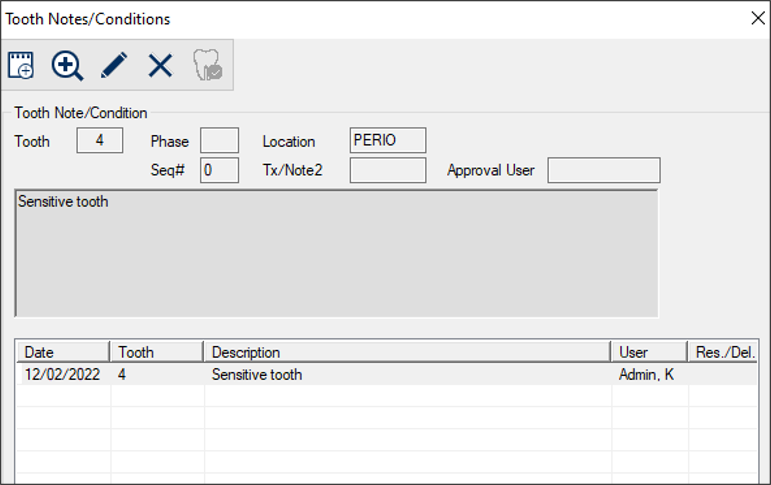Click the Seq# field
The height and width of the screenshot is (485, 771).
pyautogui.click(x=219, y=170)
